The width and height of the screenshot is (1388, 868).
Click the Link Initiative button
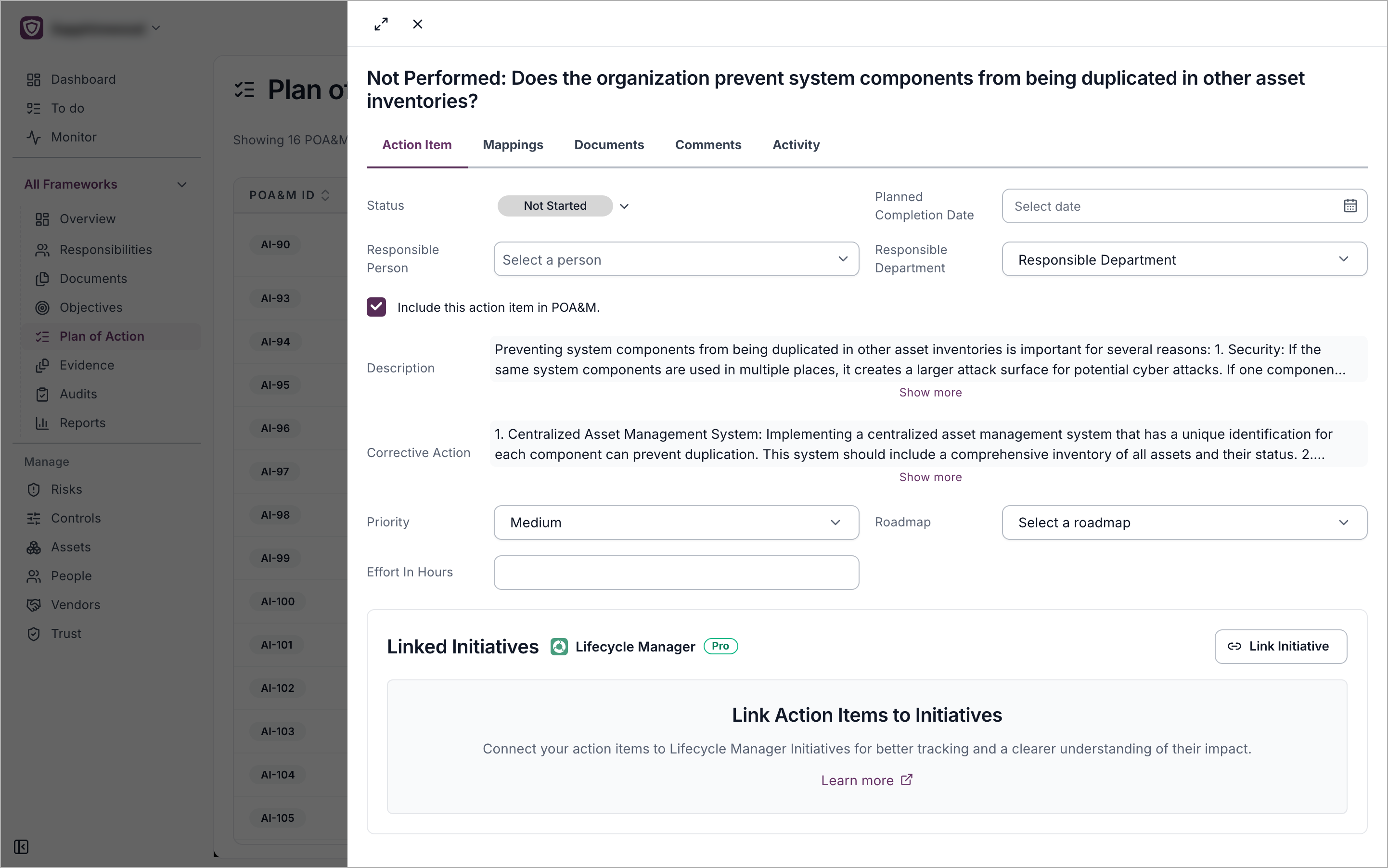[1280, 646]
